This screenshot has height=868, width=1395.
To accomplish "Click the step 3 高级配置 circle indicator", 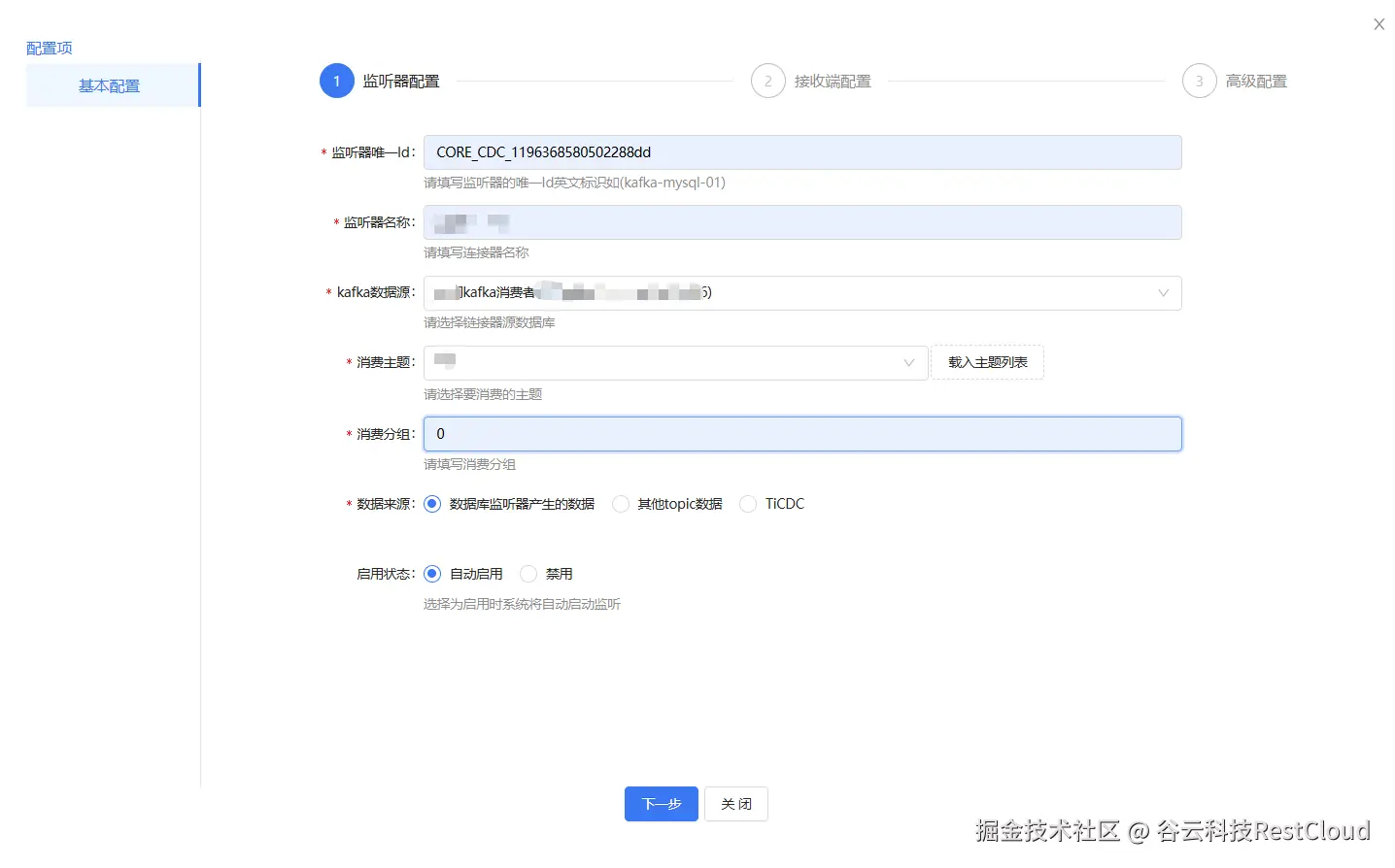I will click(x=1199, y=81).
